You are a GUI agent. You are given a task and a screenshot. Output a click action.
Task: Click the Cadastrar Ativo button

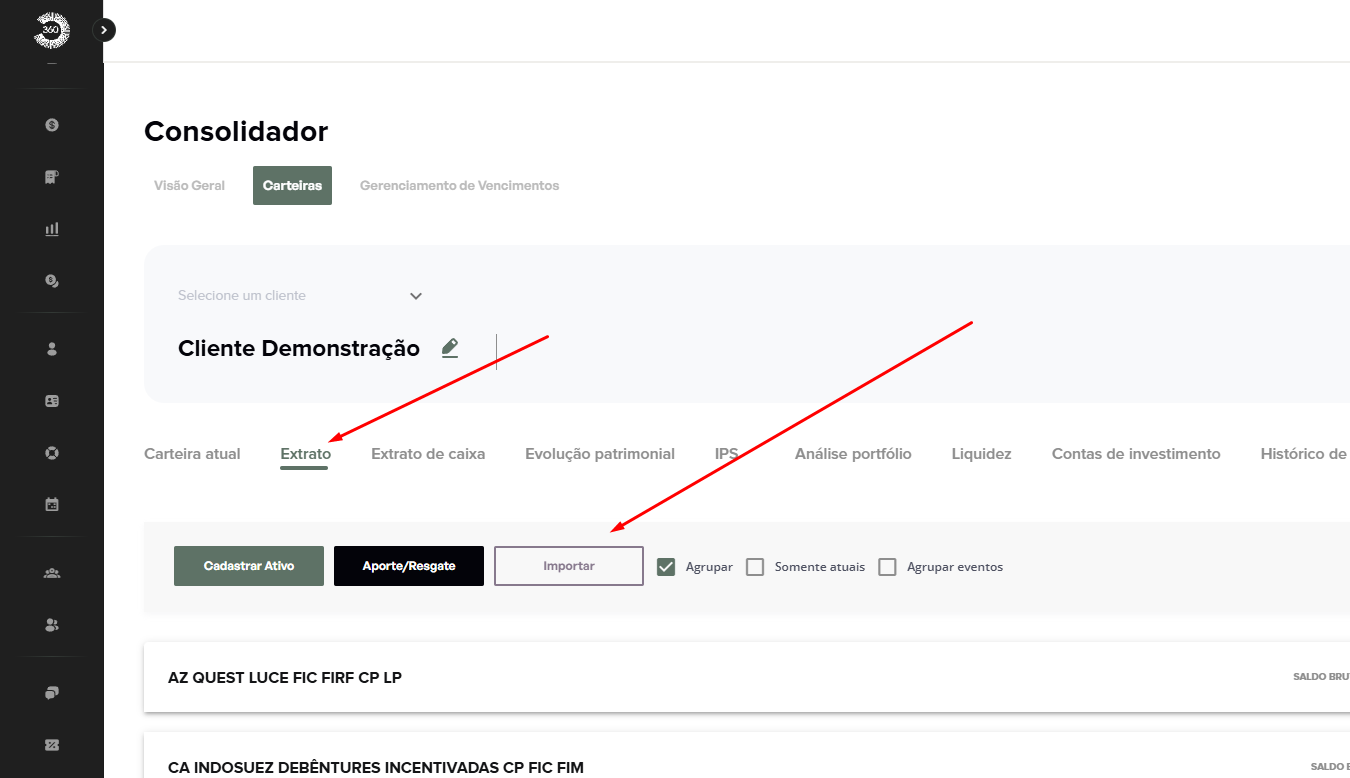249,566
